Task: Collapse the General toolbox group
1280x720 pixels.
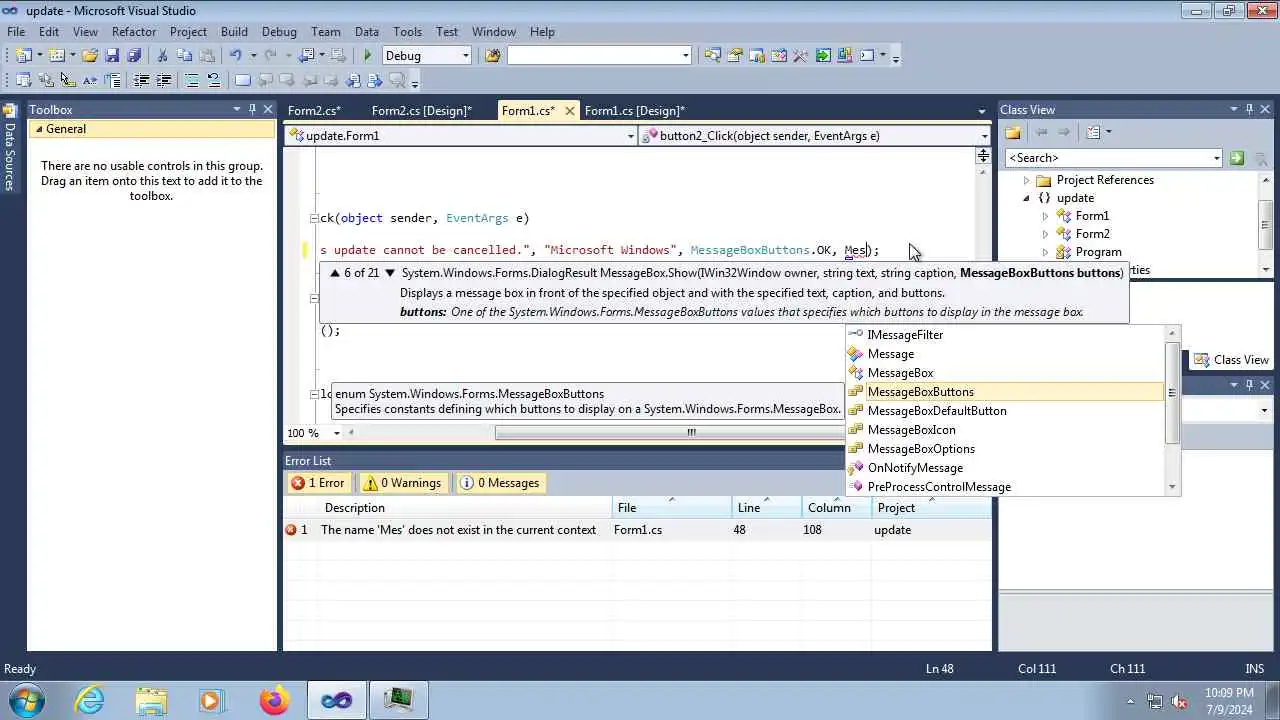Action: click(x=39, y=129)
